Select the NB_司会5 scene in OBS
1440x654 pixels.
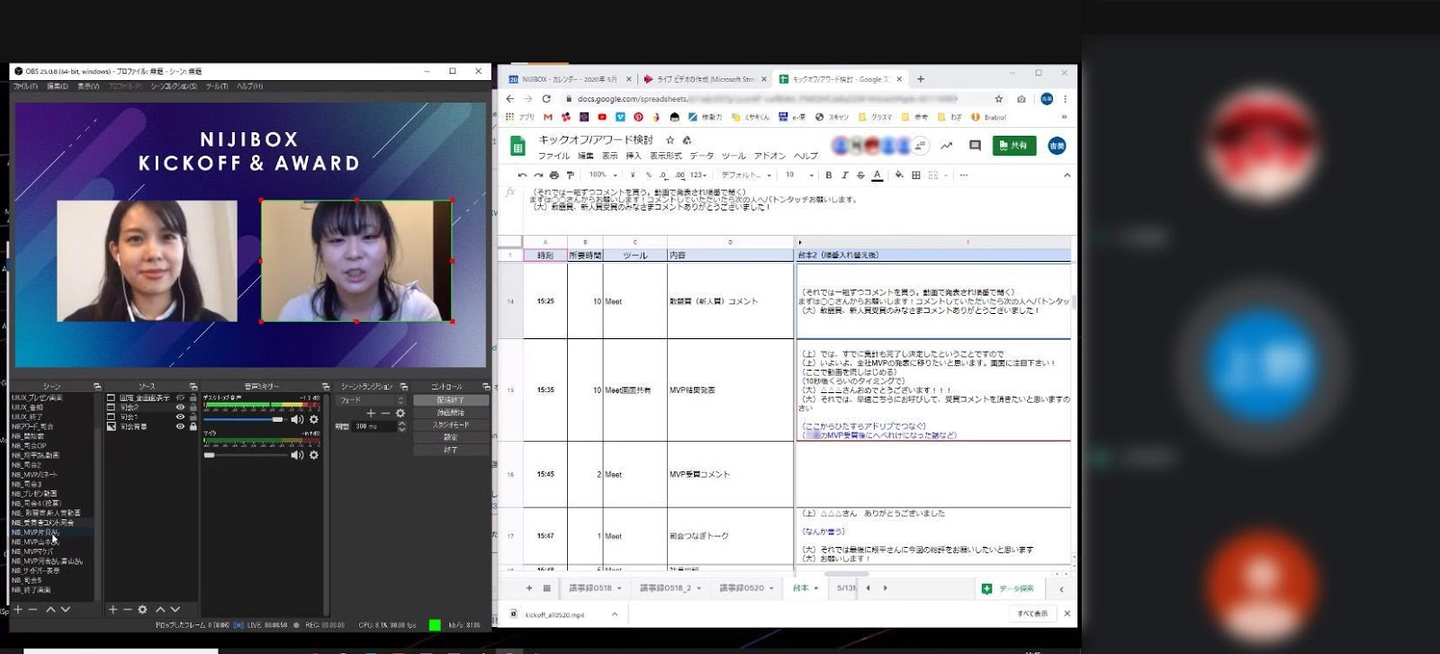coord(28,580)
